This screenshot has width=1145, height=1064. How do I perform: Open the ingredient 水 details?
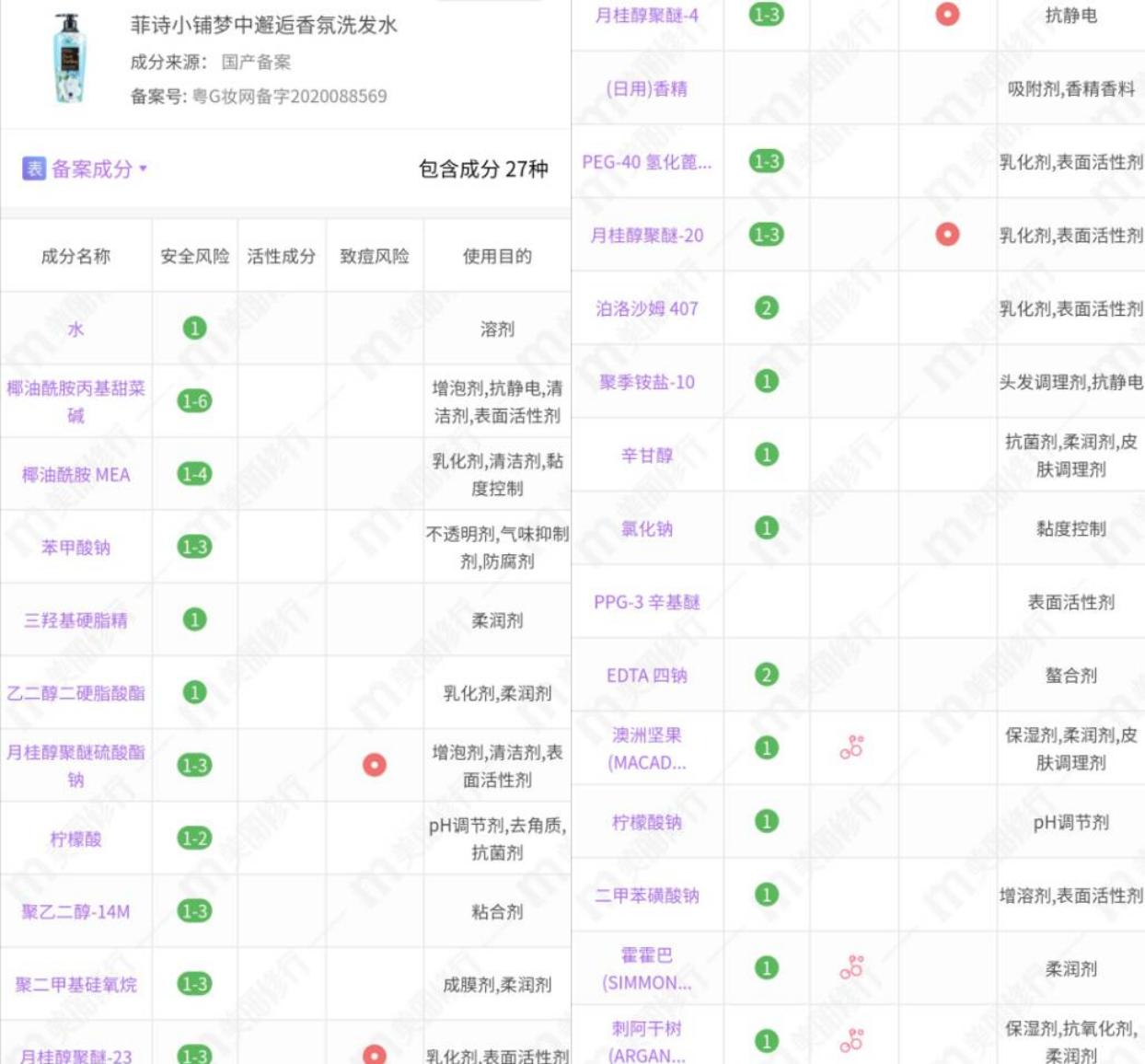point(76,329)
